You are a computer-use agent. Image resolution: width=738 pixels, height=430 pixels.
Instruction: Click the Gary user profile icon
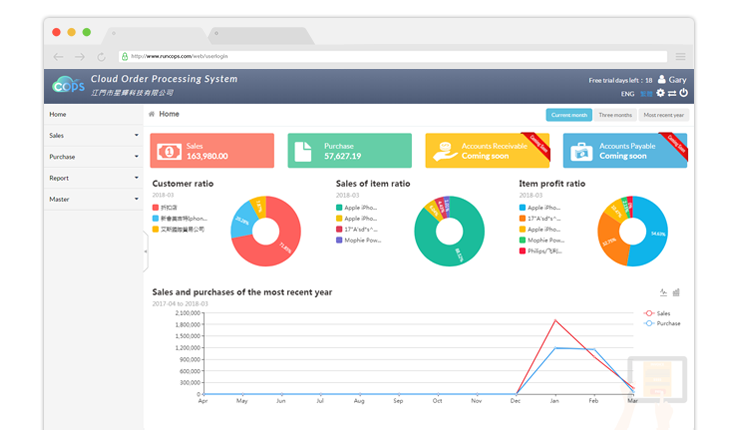coord(662,79)
